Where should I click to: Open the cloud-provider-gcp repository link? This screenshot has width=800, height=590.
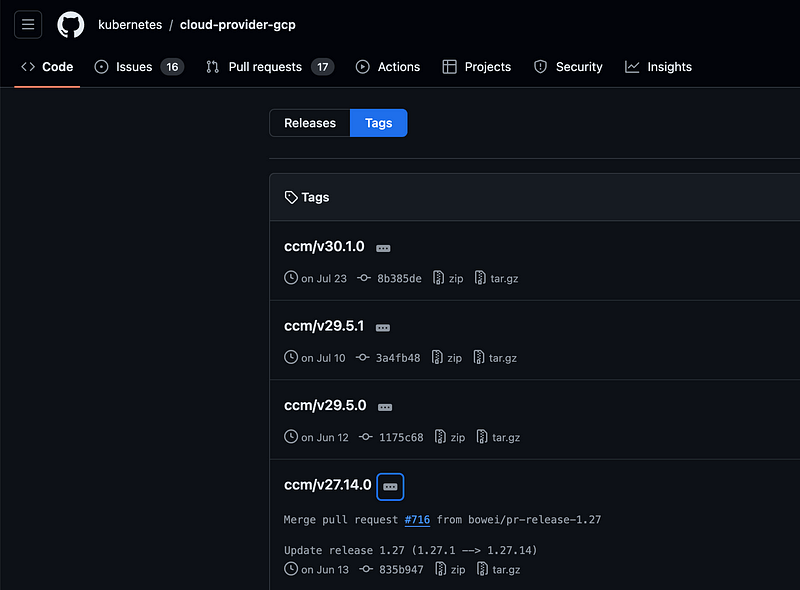(x=238, y=24)
